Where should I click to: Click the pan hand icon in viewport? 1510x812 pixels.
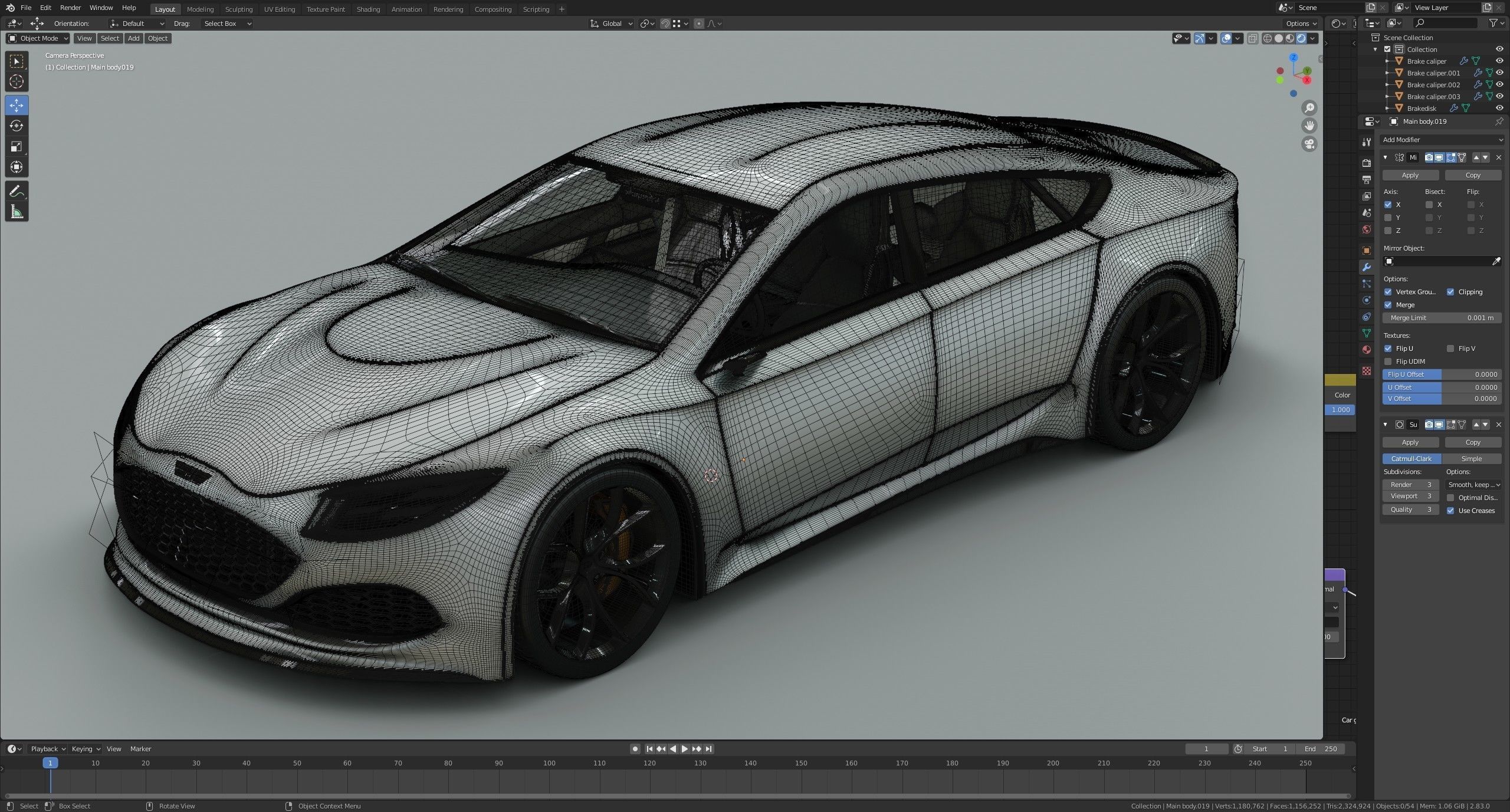(x=1309, y=126)
